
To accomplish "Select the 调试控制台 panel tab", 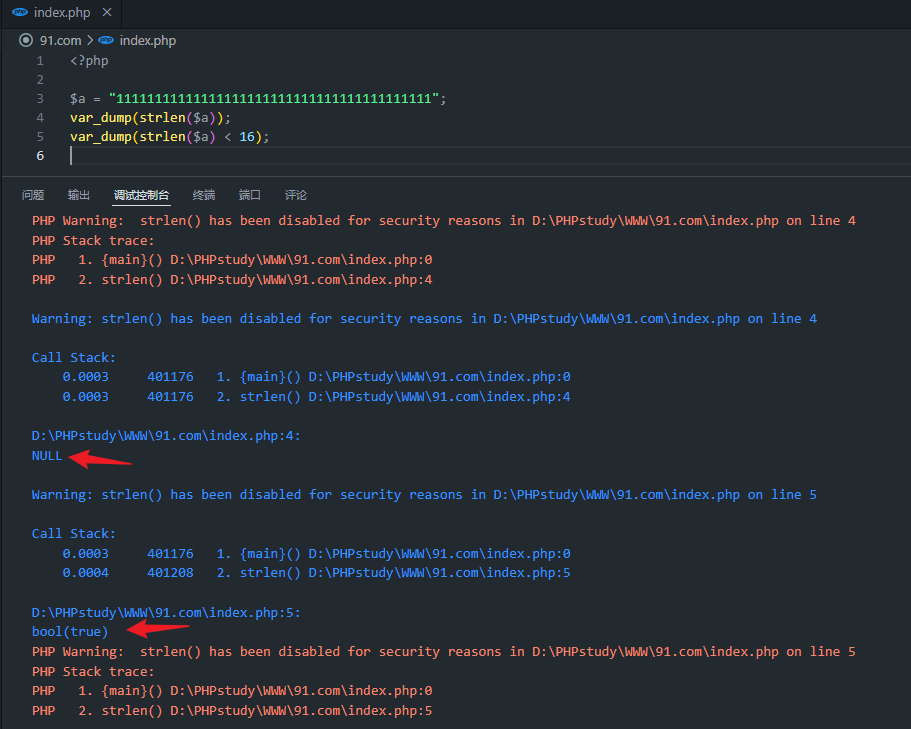I will 141,195.
